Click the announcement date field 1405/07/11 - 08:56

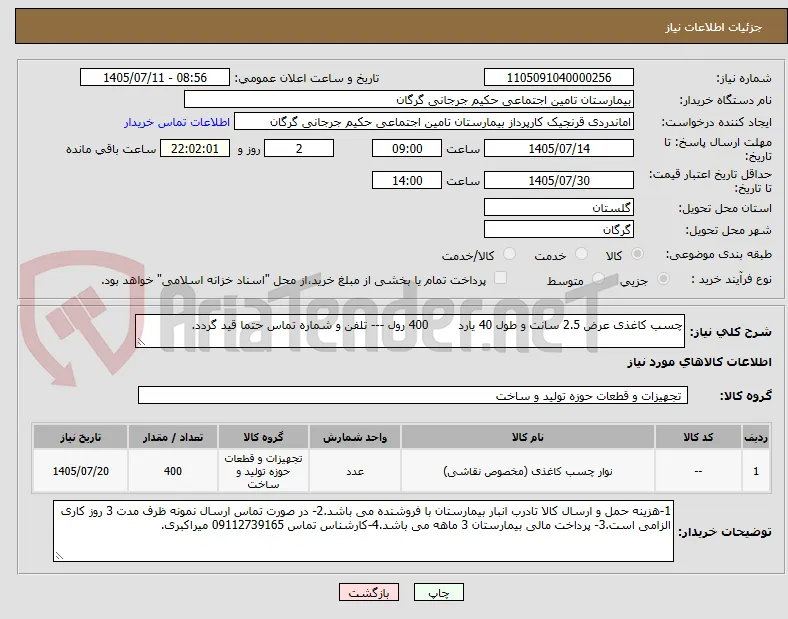[155, 77]
